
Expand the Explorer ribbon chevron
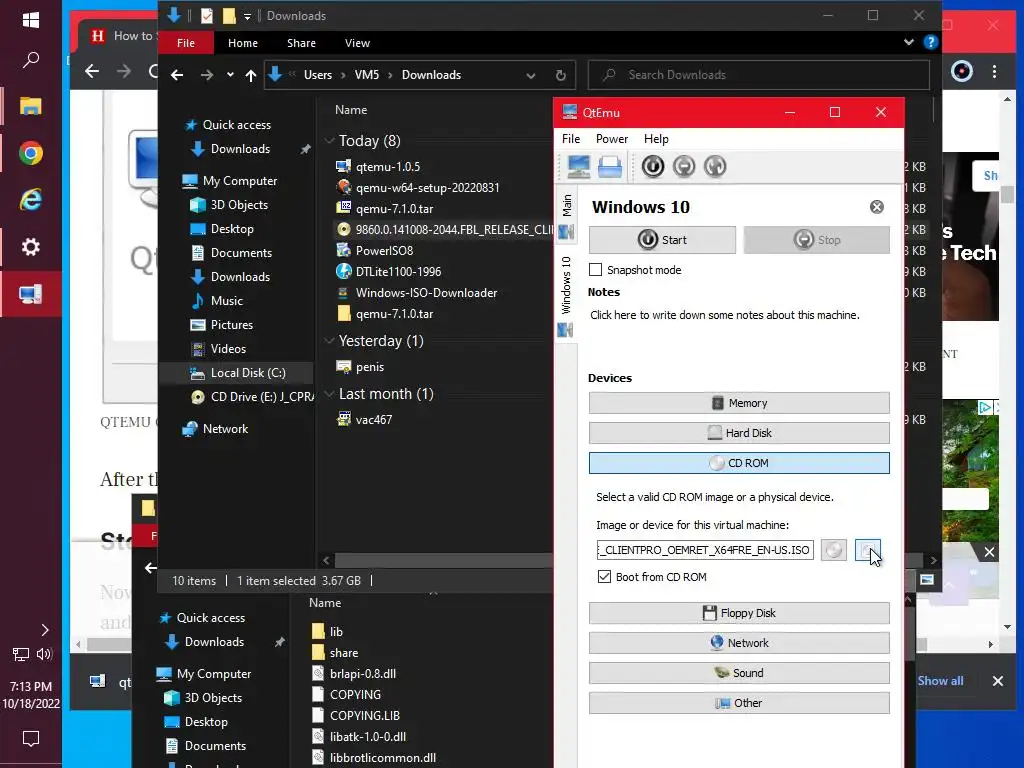pyautogui.click(x=908, y=42)
